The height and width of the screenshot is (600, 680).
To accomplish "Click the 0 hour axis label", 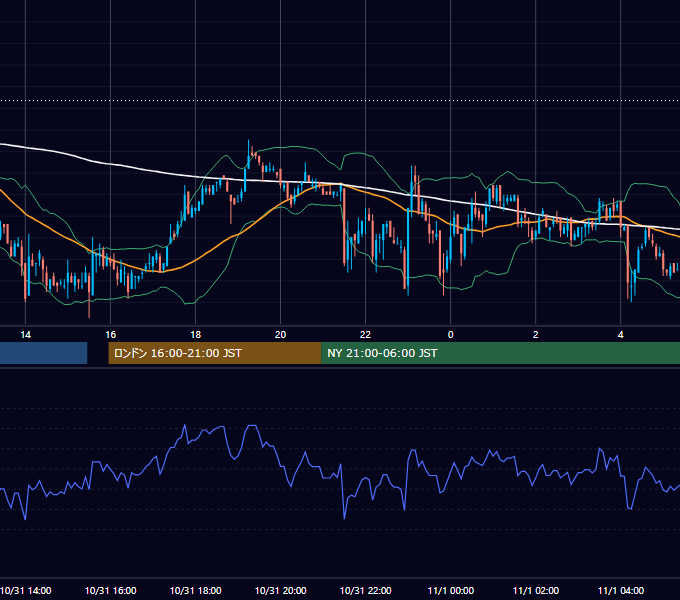I will (x=451, y=335).
